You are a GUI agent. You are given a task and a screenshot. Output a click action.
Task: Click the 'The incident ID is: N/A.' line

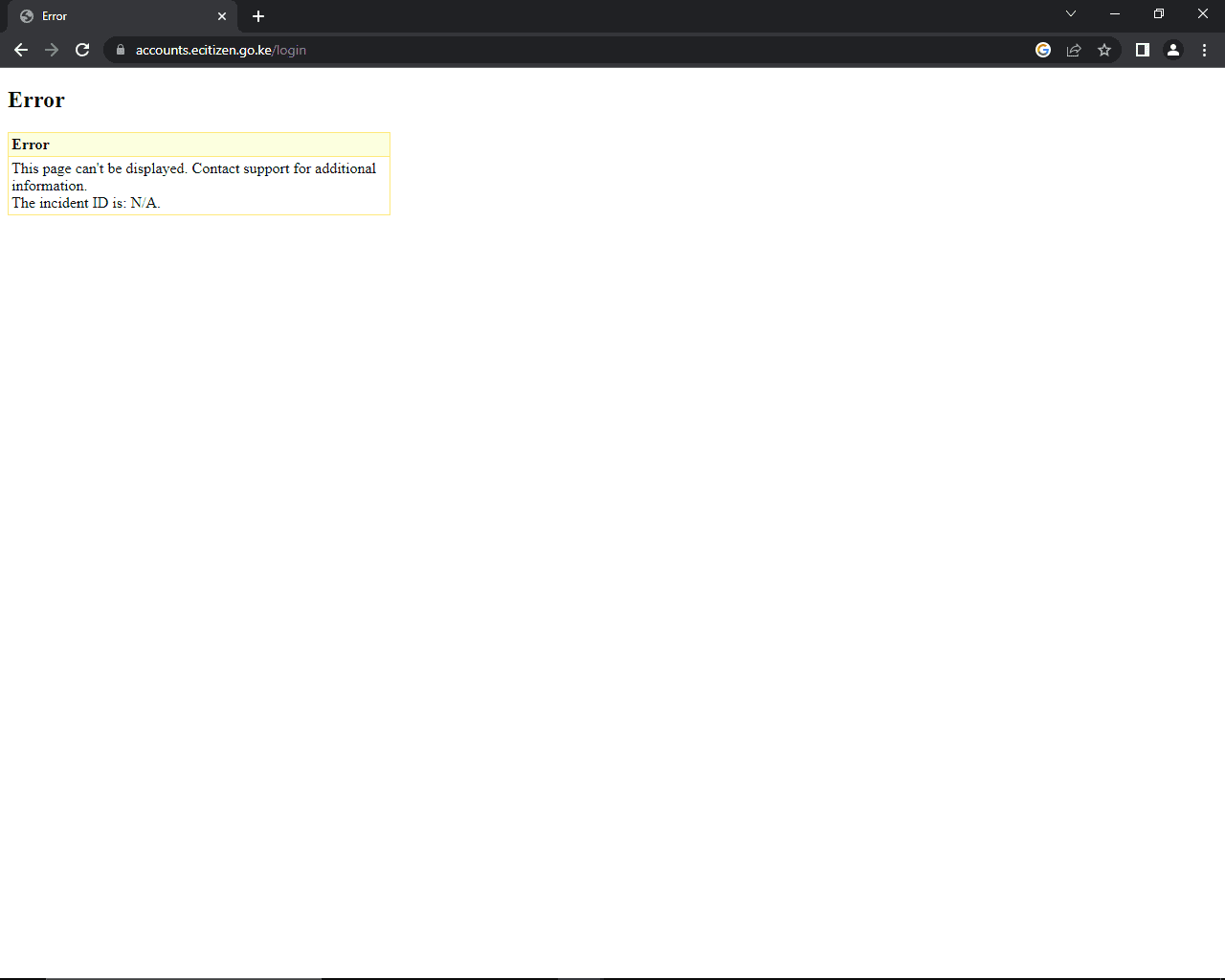[86, 203]
